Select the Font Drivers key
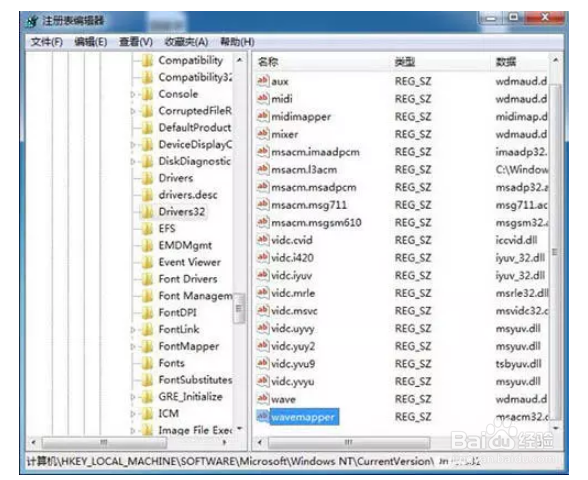 188,279
